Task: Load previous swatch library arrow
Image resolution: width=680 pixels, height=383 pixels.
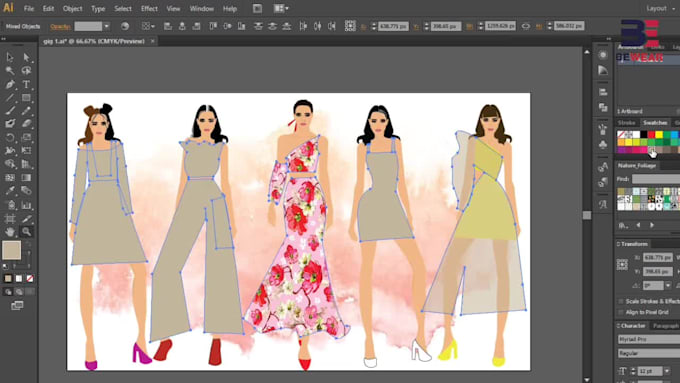Action: pos(638,225)
